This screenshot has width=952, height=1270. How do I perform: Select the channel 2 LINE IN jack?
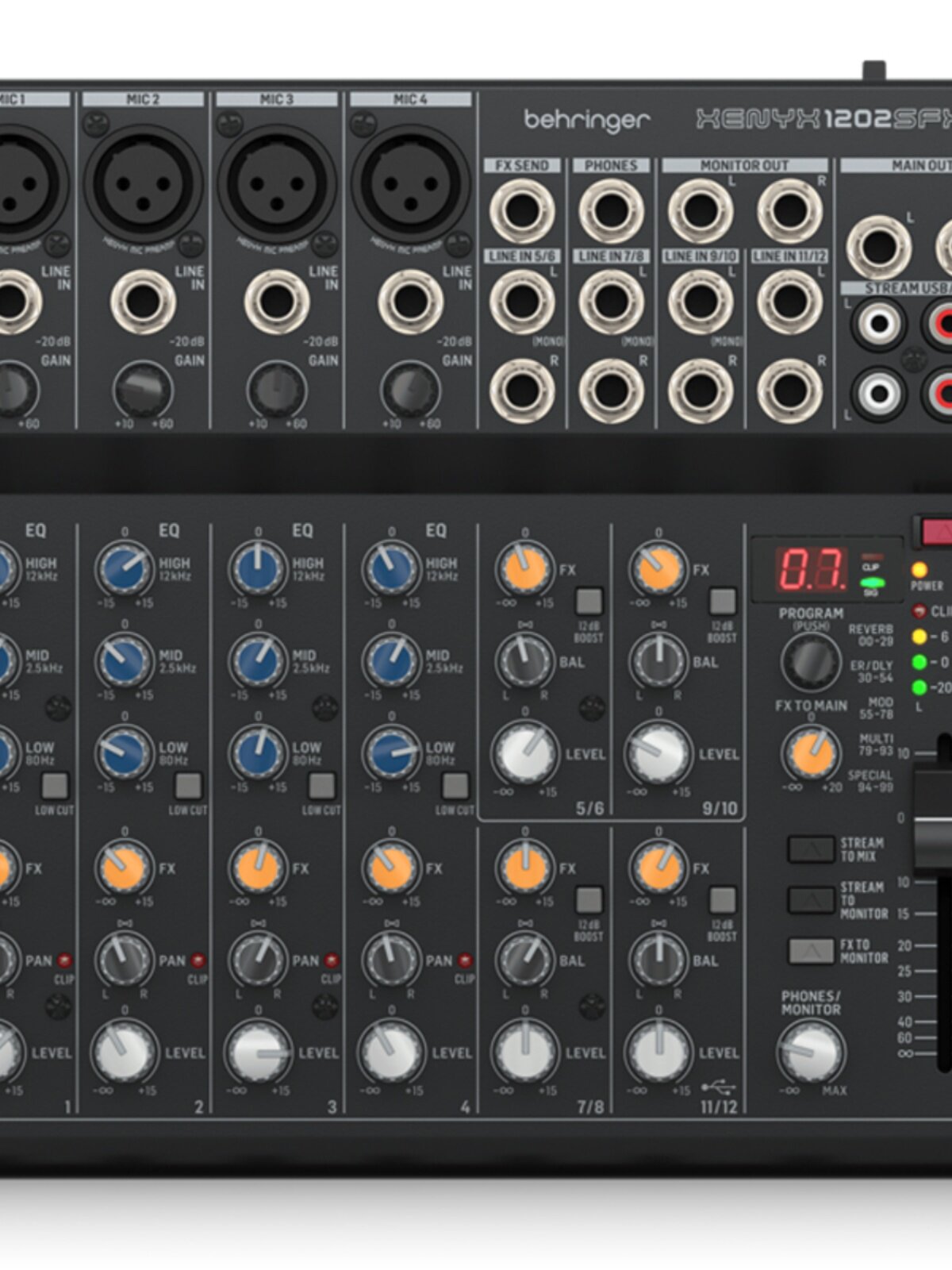click(144, 302)
